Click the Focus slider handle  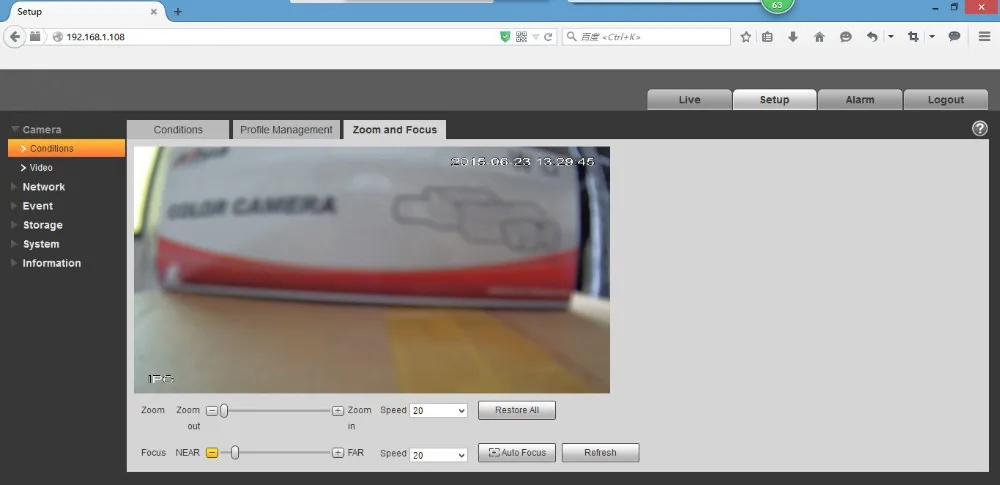(235, 452)
